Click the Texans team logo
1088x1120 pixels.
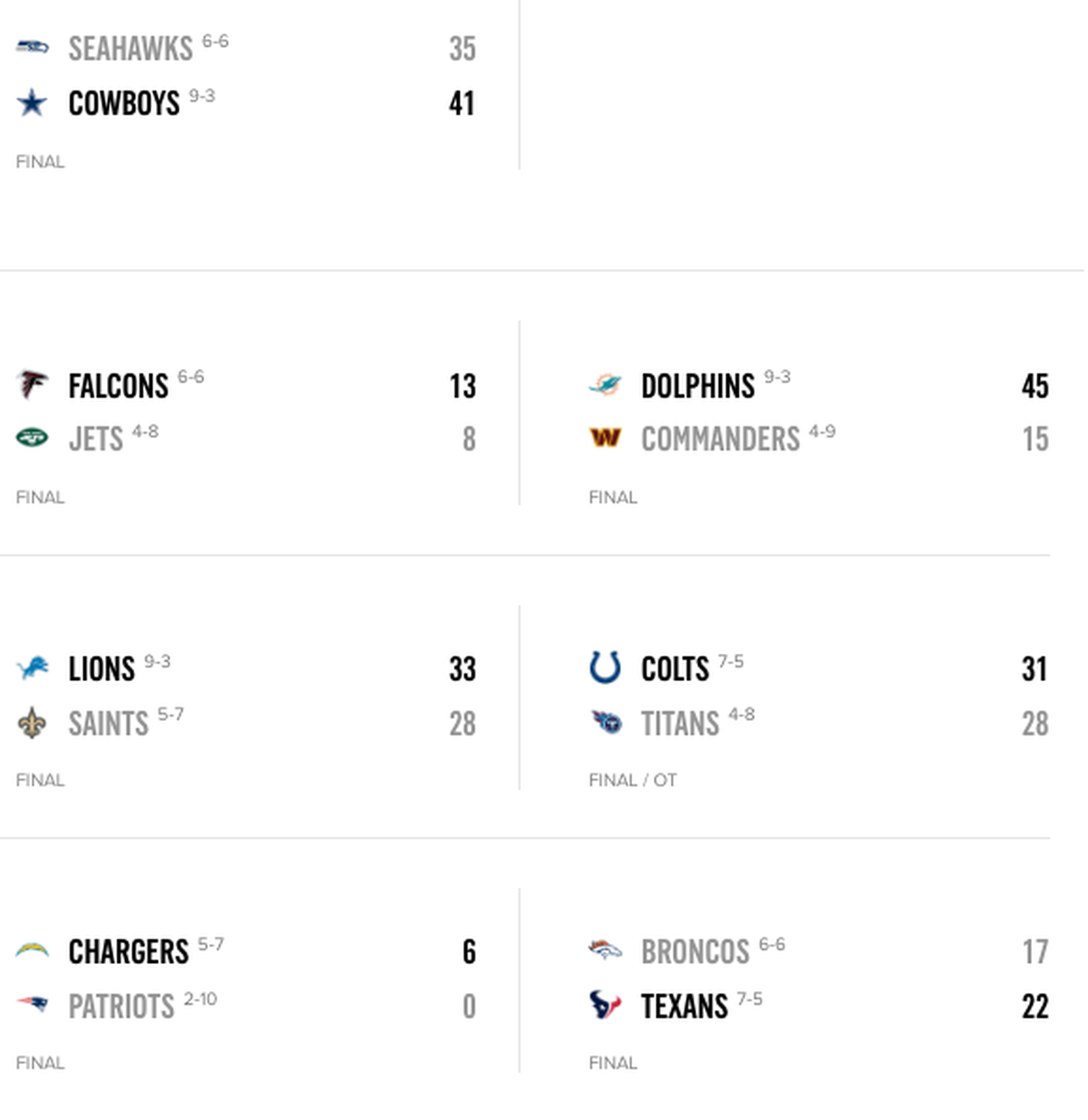click(605, 1005)
